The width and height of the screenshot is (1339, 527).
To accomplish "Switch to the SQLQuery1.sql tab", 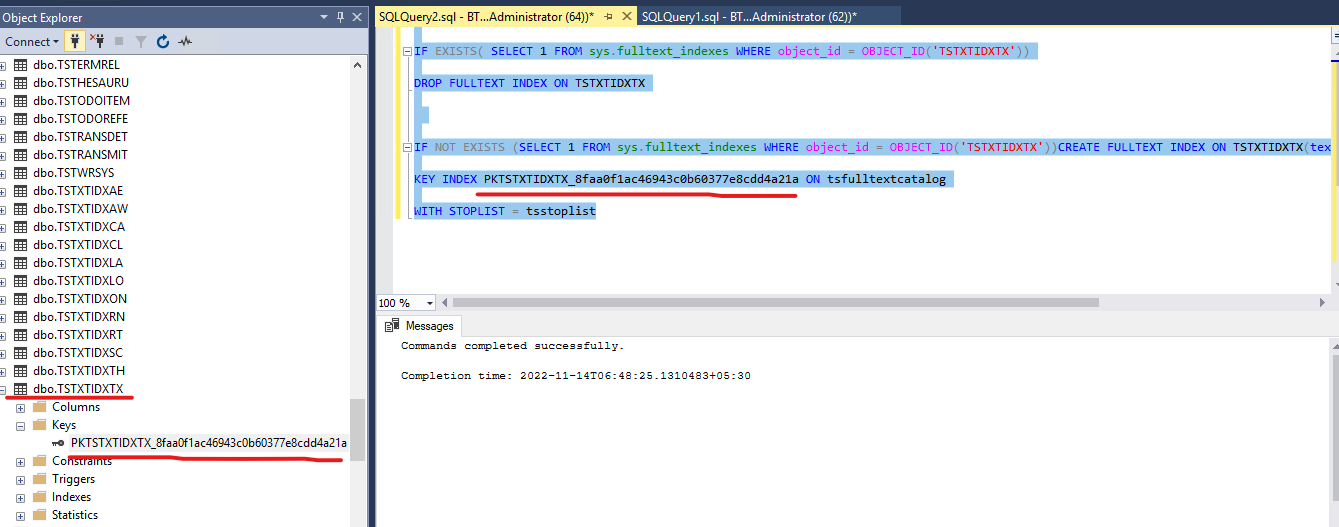I will tap(748, 17).
